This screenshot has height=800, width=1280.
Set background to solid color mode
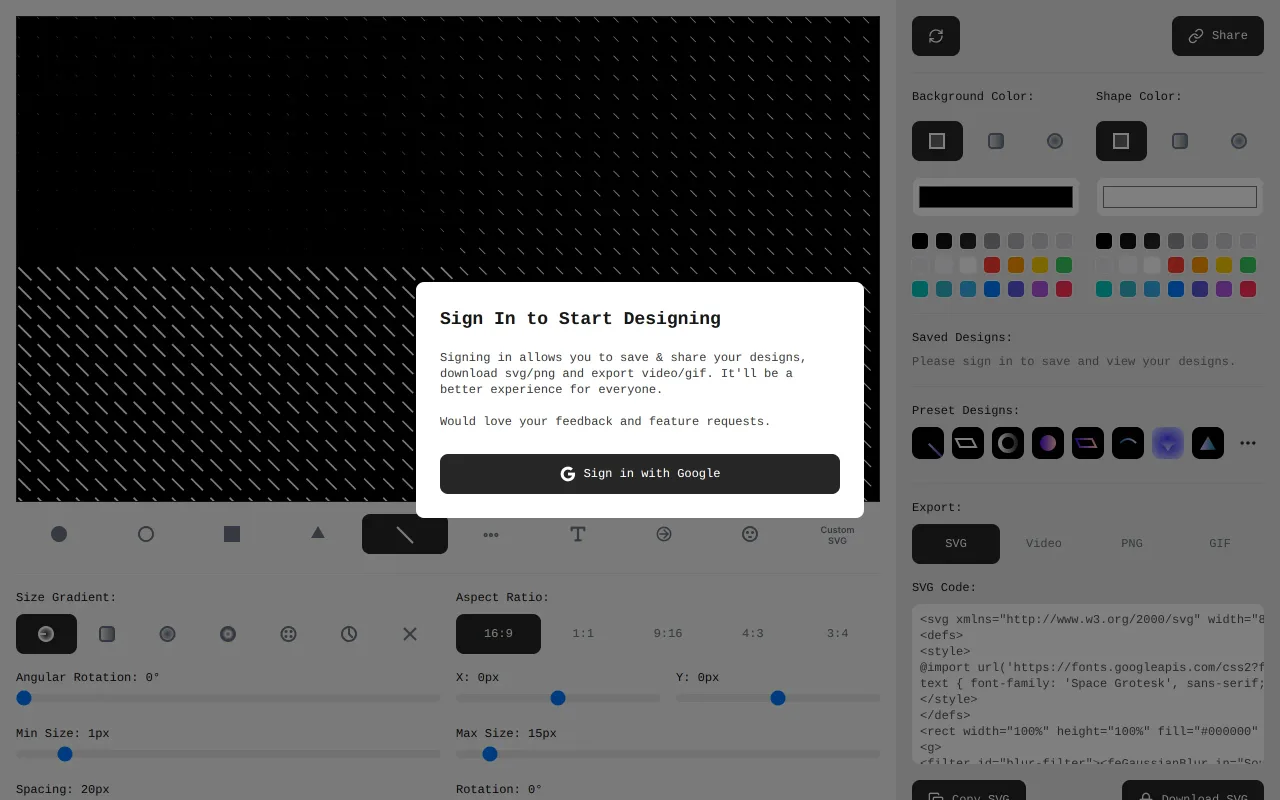point(937,141)
